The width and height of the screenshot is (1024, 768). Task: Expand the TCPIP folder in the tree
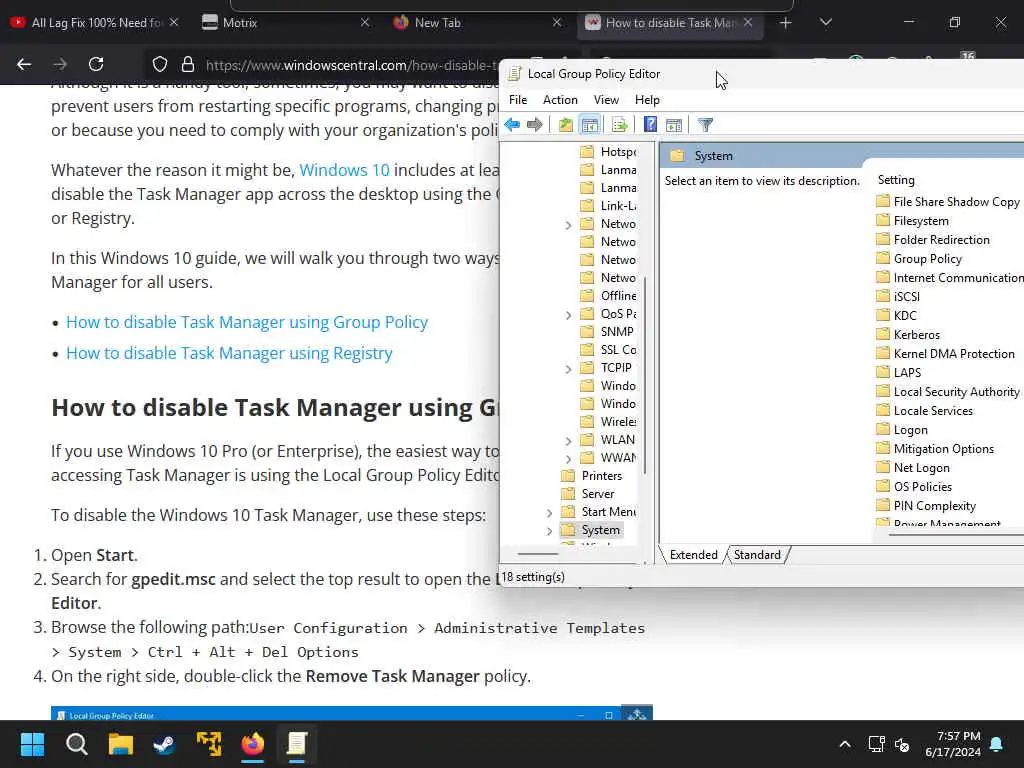(568, 368)
